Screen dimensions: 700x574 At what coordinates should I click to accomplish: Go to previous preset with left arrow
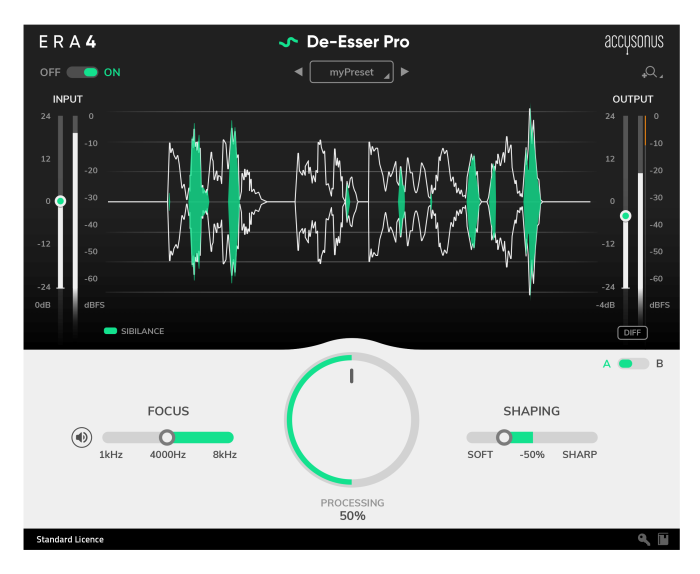coord(298,72)
